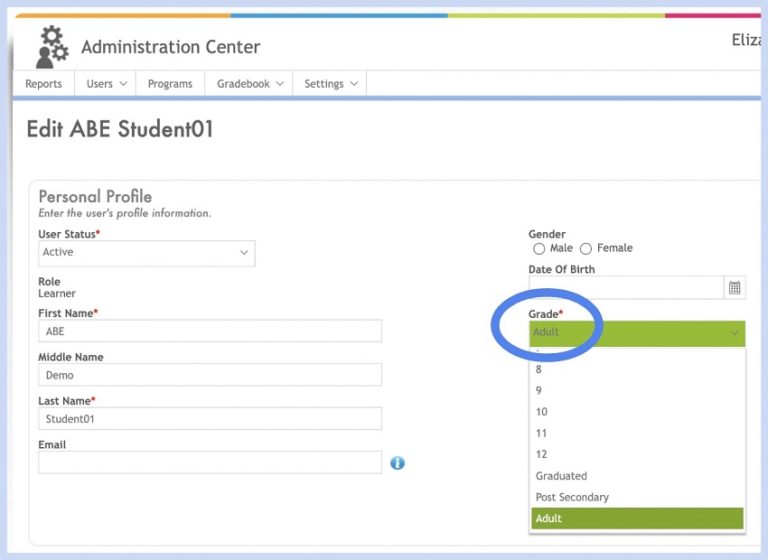Image resolution: width=768 pixels, height=560 pixels.
Task: Expand the Settings menu
Action: pos(330,84)
